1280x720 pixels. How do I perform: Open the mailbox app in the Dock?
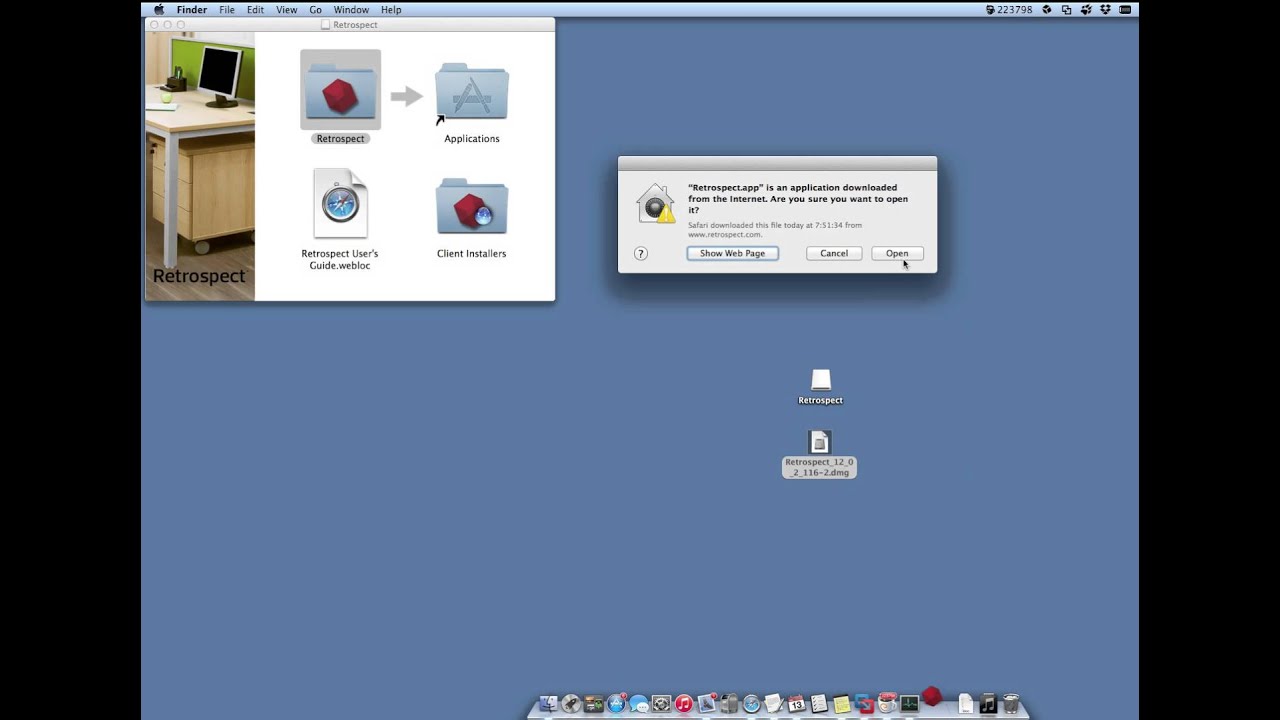(x=730, y=704)
